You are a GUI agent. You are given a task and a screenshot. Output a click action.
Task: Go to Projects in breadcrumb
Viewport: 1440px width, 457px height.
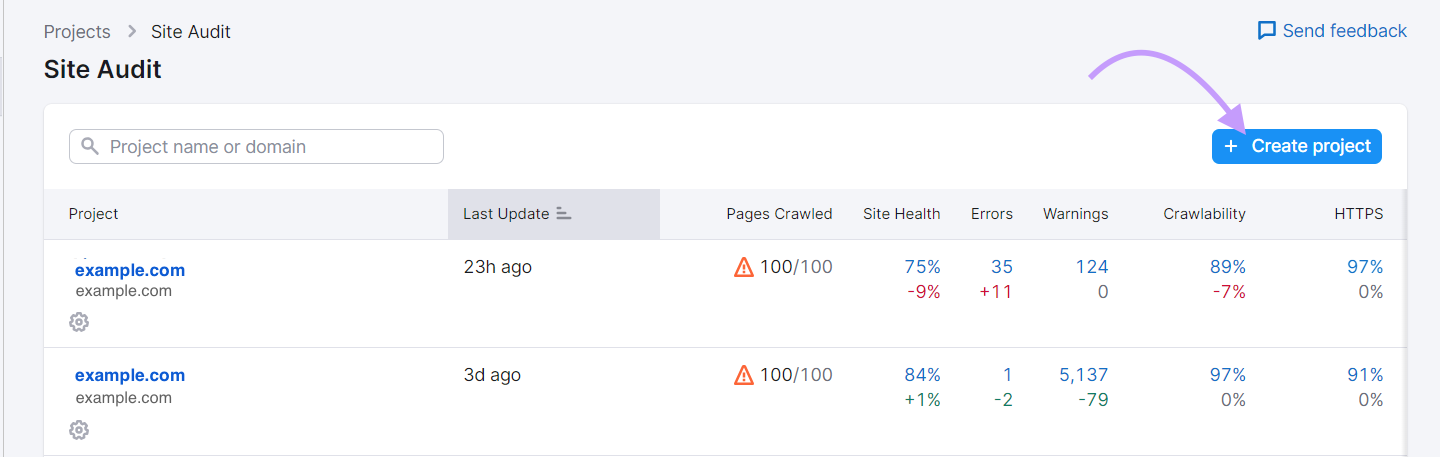coord(77,32)
